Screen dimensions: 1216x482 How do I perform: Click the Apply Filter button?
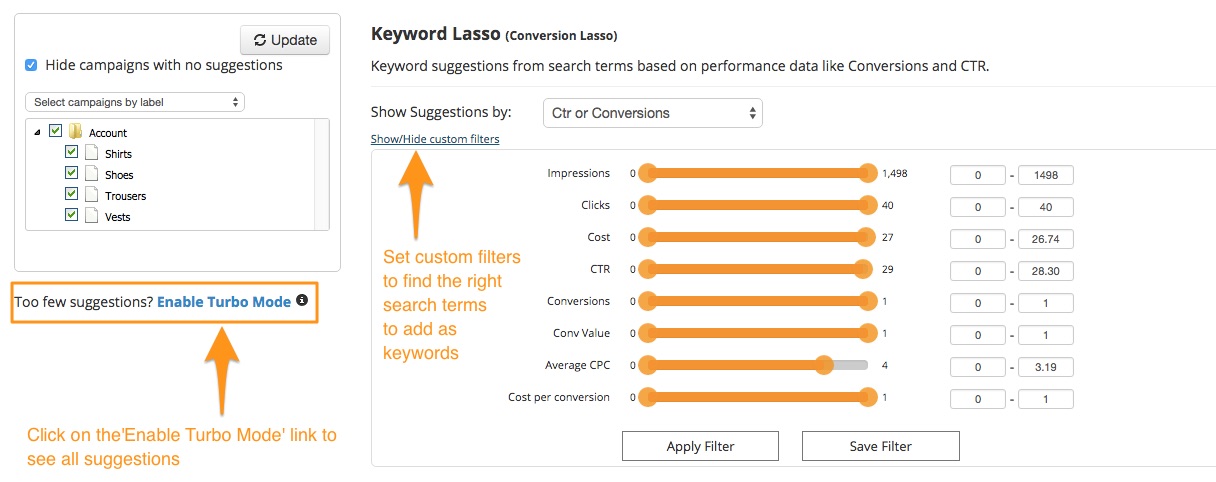[x=700, y=446]
